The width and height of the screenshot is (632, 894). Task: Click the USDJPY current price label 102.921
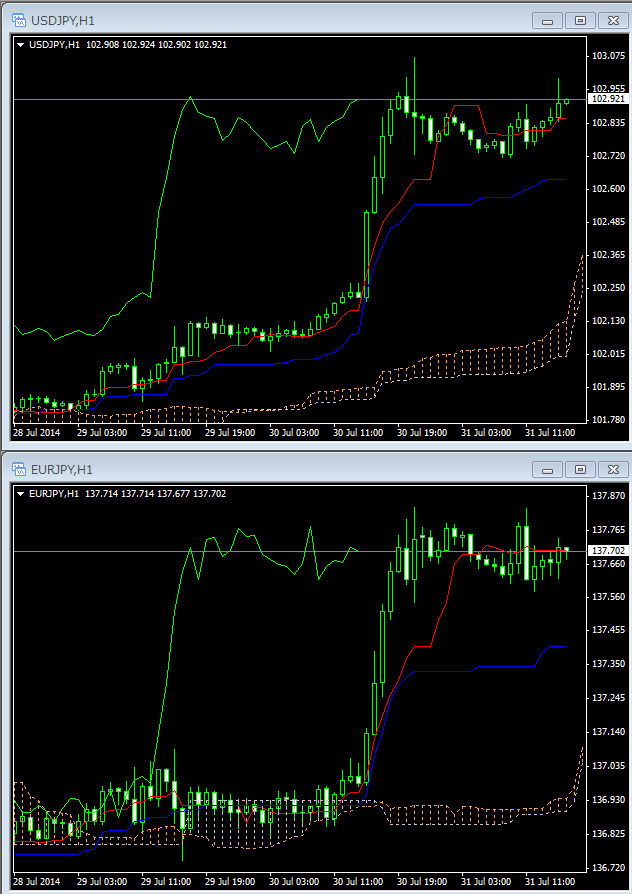tap(608, 99)
